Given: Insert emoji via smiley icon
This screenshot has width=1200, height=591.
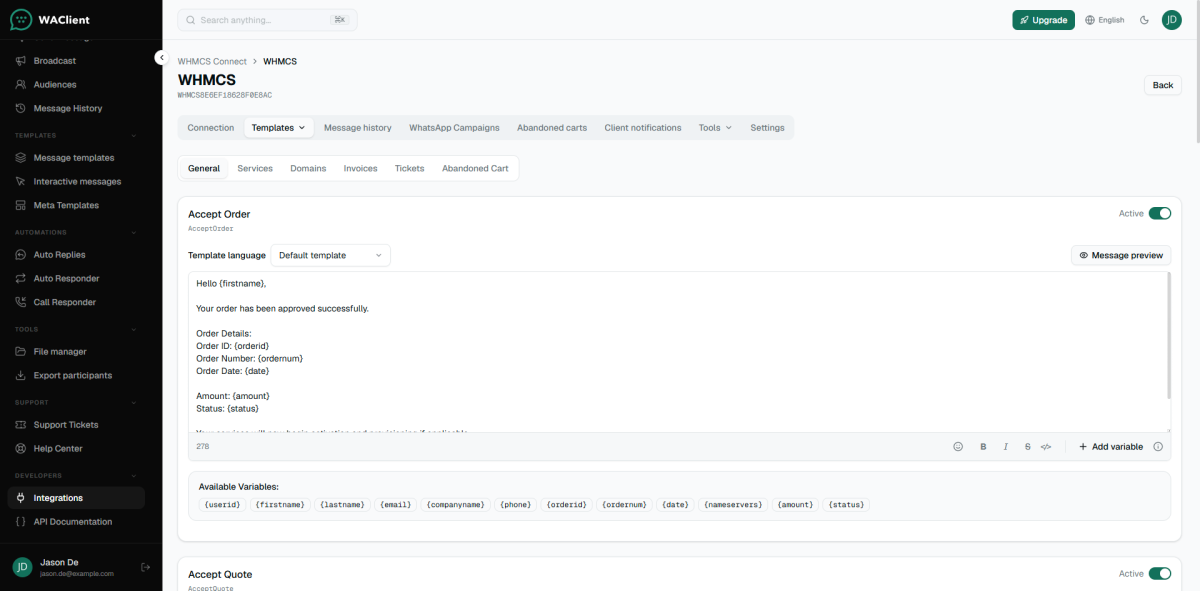Looking at the screenshot, I should pos(958,447).
